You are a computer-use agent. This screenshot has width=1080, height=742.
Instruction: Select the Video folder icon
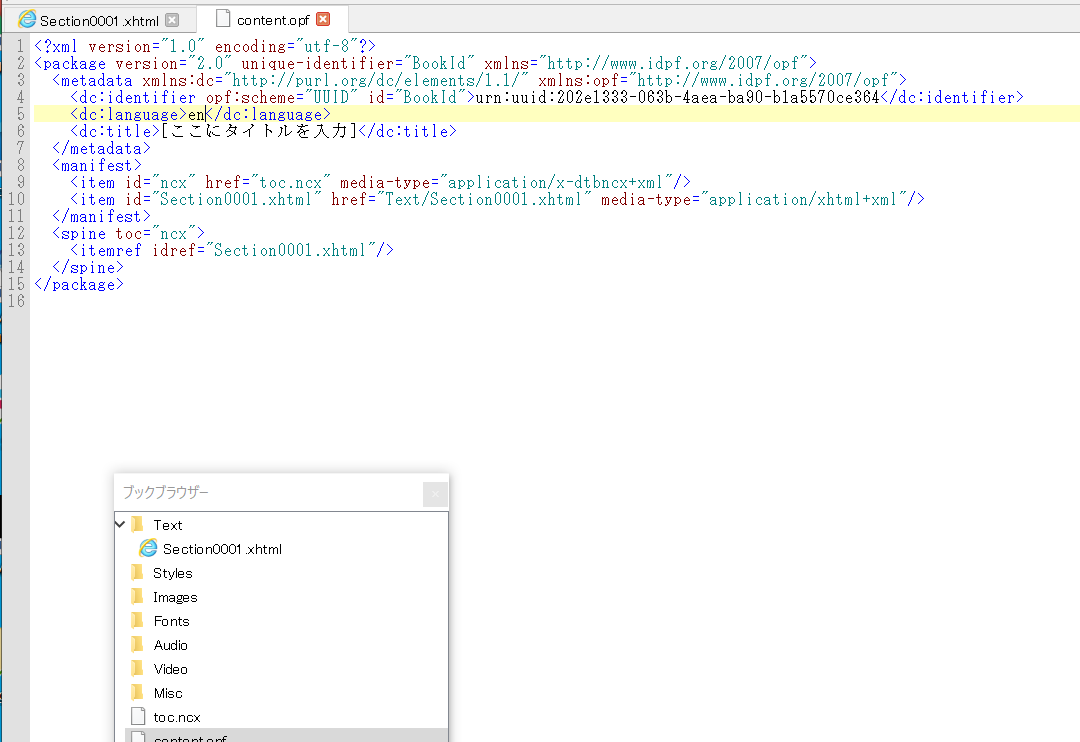[138, 669]
